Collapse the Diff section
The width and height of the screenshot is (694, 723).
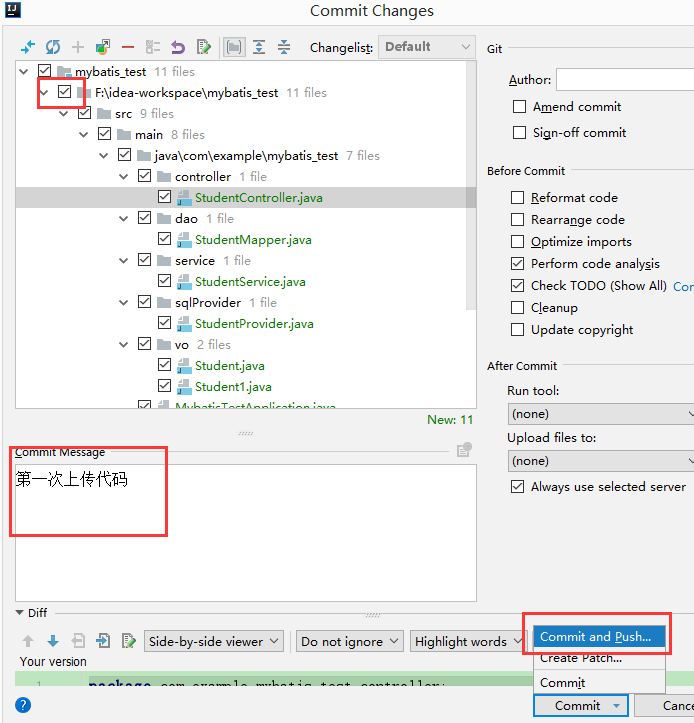[21, 613]
